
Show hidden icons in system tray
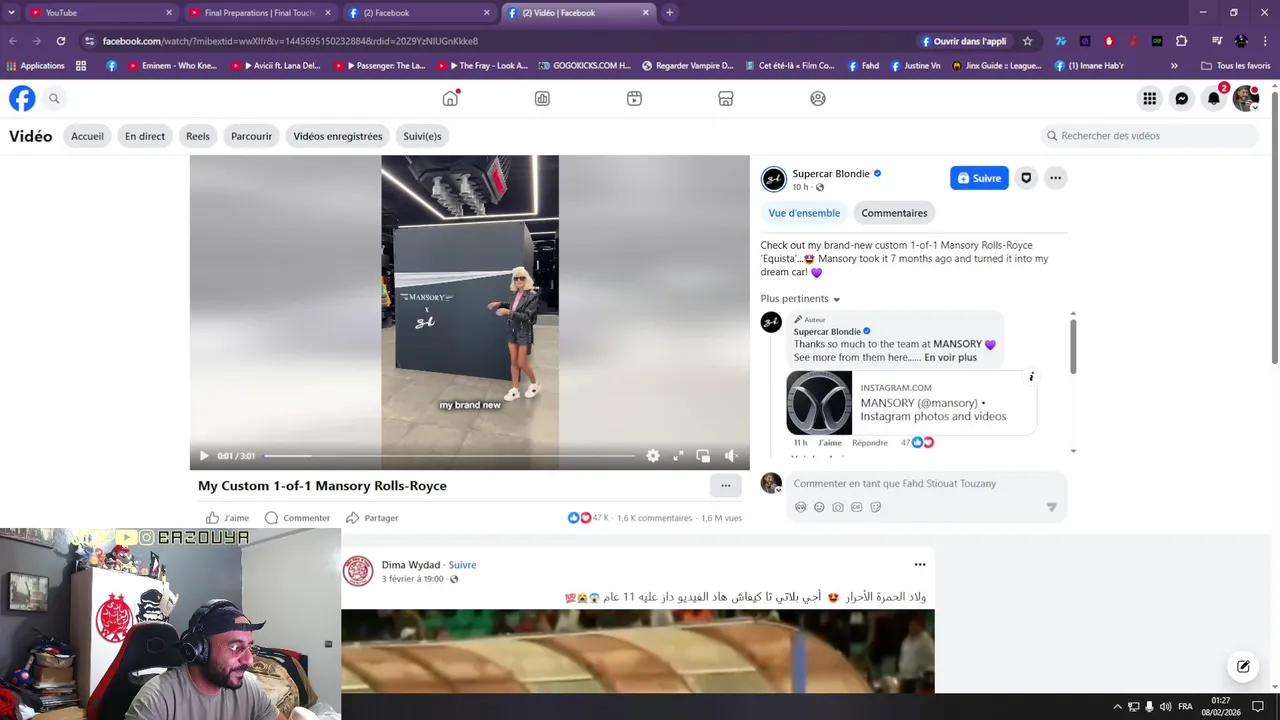pyautogui.click(x=1117, y=707)
